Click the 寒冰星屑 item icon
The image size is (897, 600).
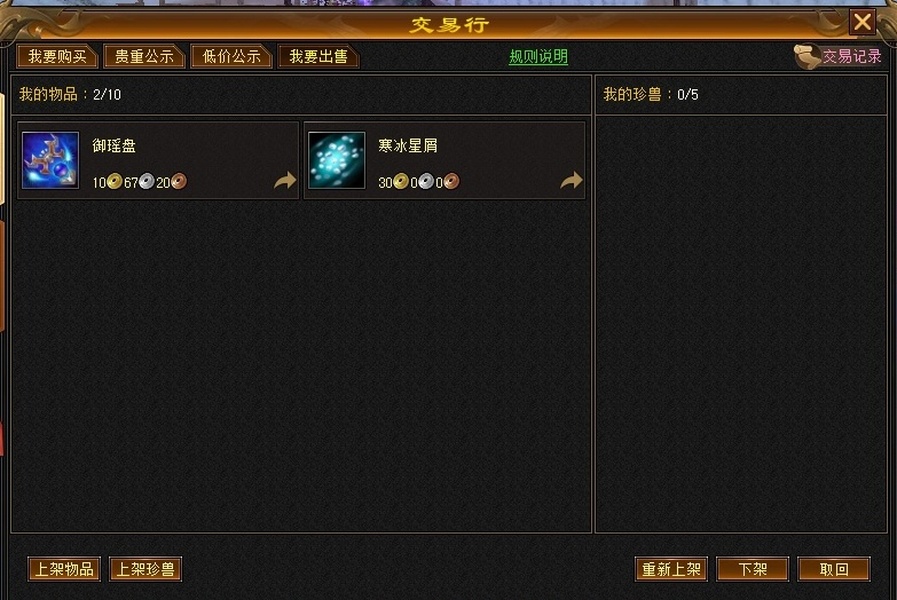(x=336, y=160)
